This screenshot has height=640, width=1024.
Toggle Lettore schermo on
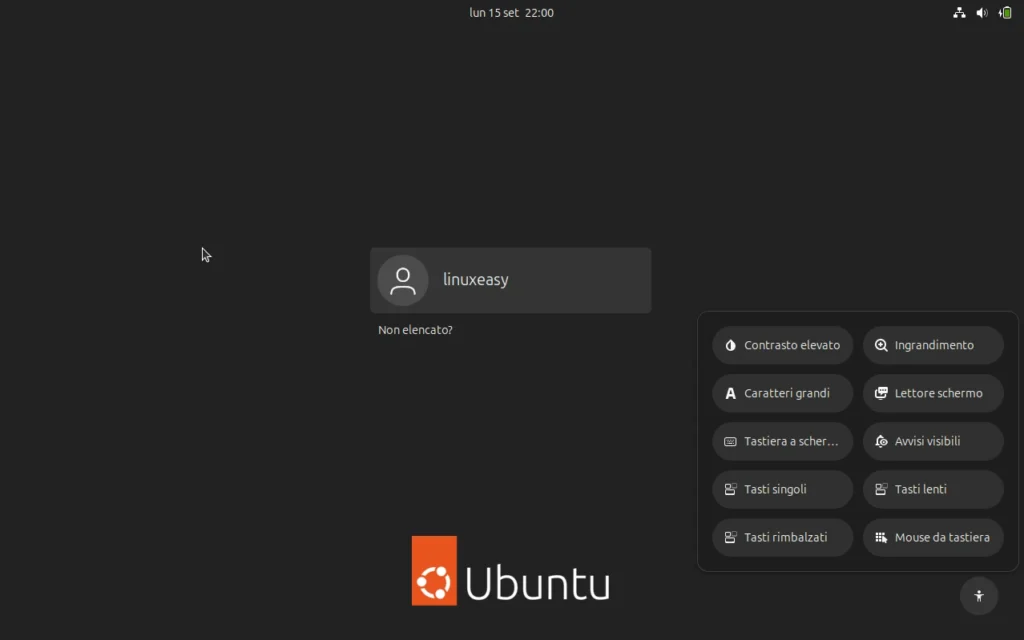932,393
